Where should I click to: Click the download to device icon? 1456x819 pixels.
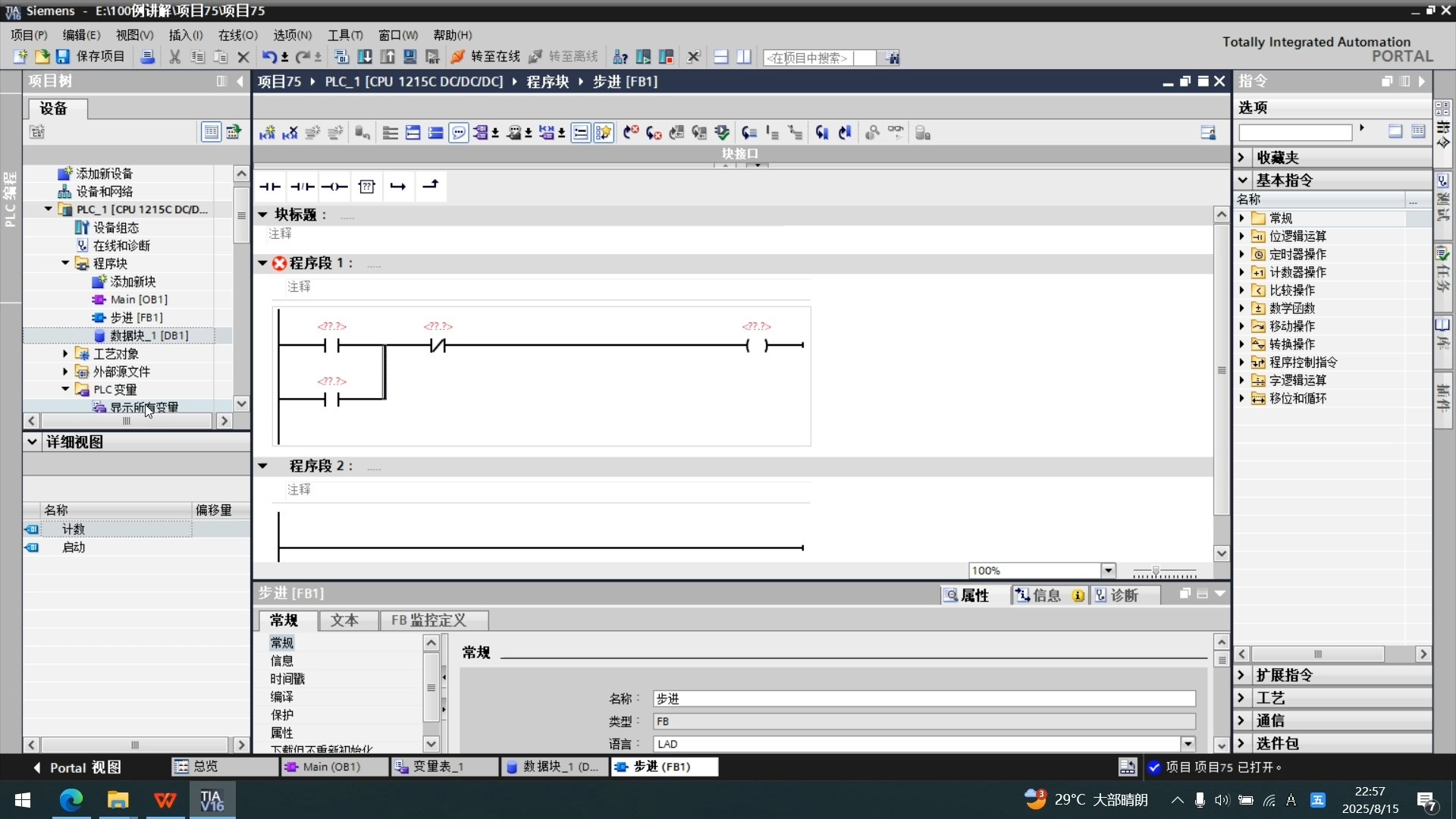pos(365,57)
